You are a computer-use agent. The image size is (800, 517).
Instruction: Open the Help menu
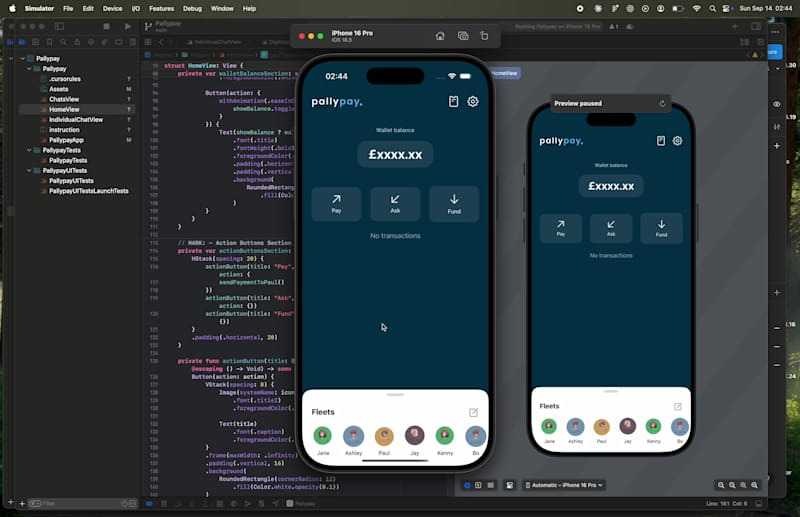(x=249, y=9)
